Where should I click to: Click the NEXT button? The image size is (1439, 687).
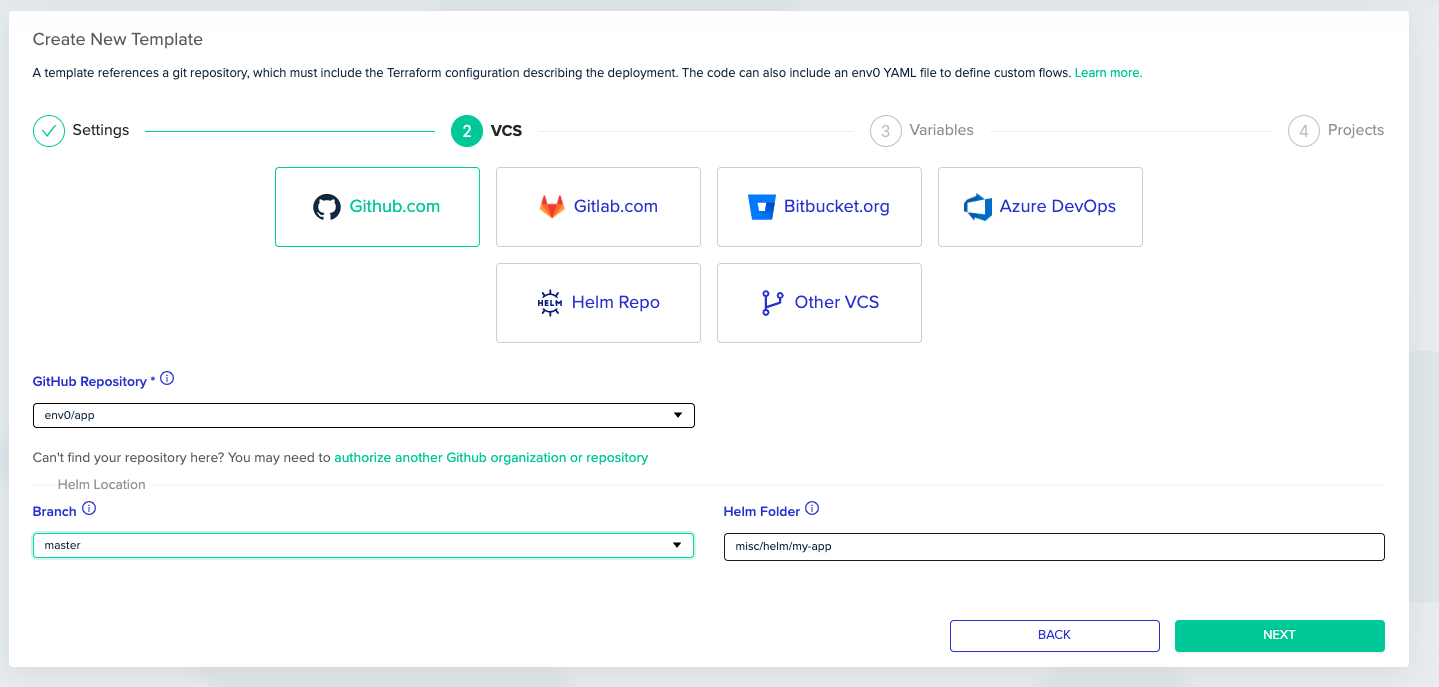click(x=1280, y=636)
